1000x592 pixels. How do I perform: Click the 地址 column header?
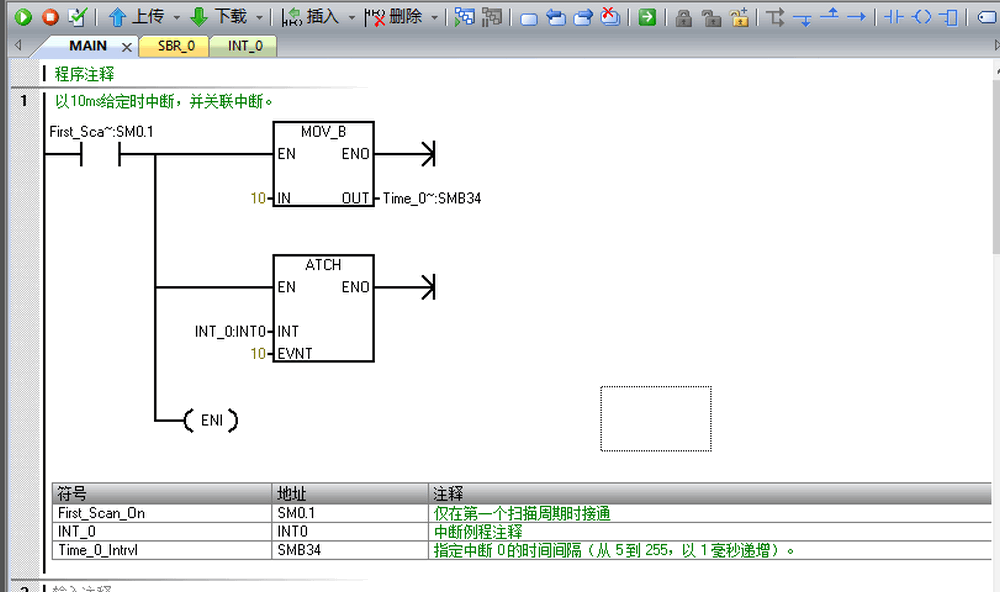(351, 494)
